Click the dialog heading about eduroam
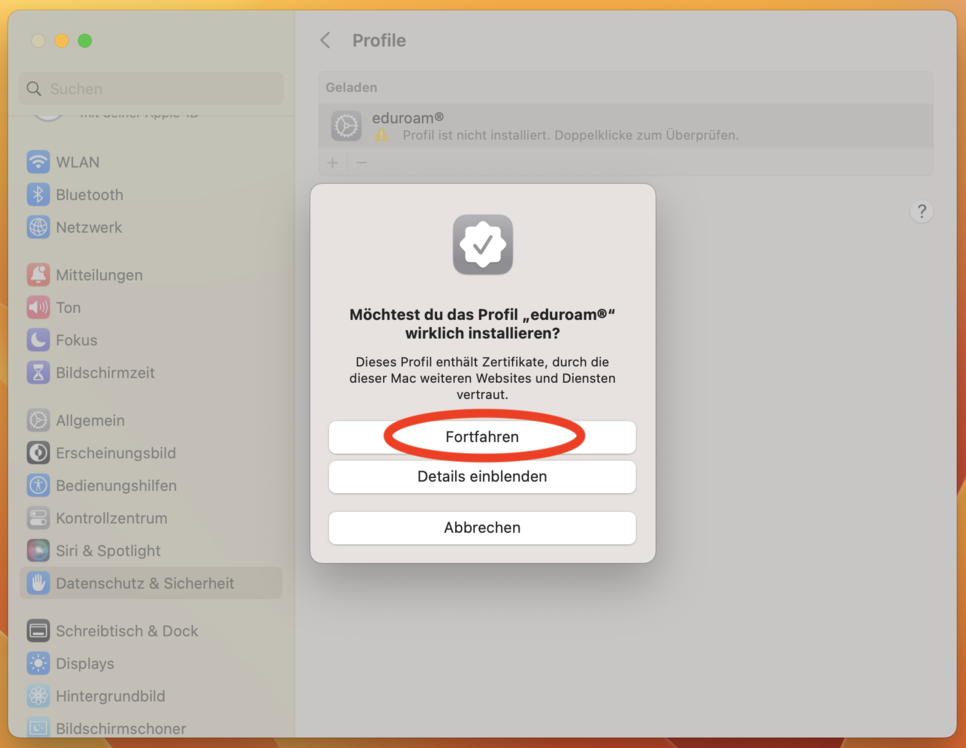The width and height of the screenshot is (966, 748). (x=482, y=323)
